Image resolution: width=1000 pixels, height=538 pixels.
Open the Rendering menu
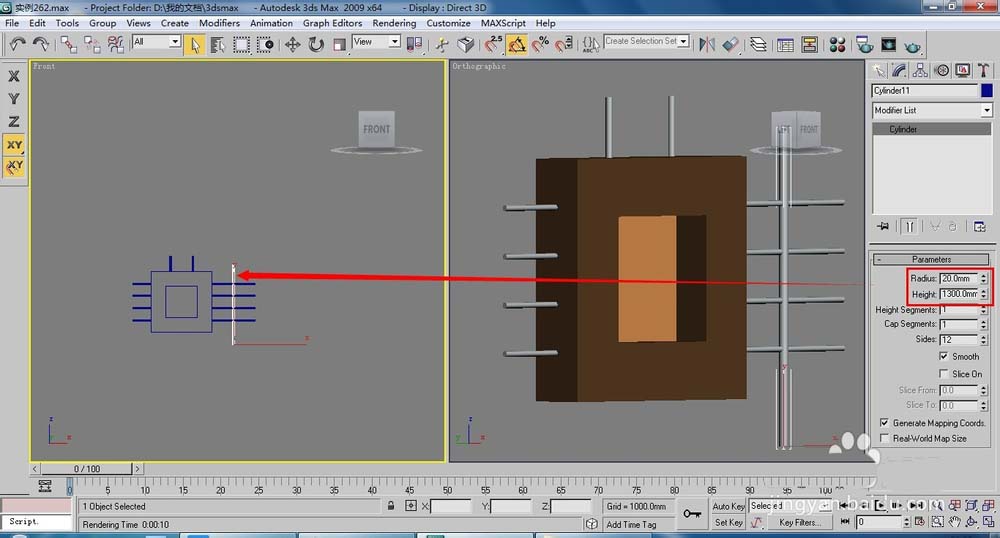(x=394, y=23)
